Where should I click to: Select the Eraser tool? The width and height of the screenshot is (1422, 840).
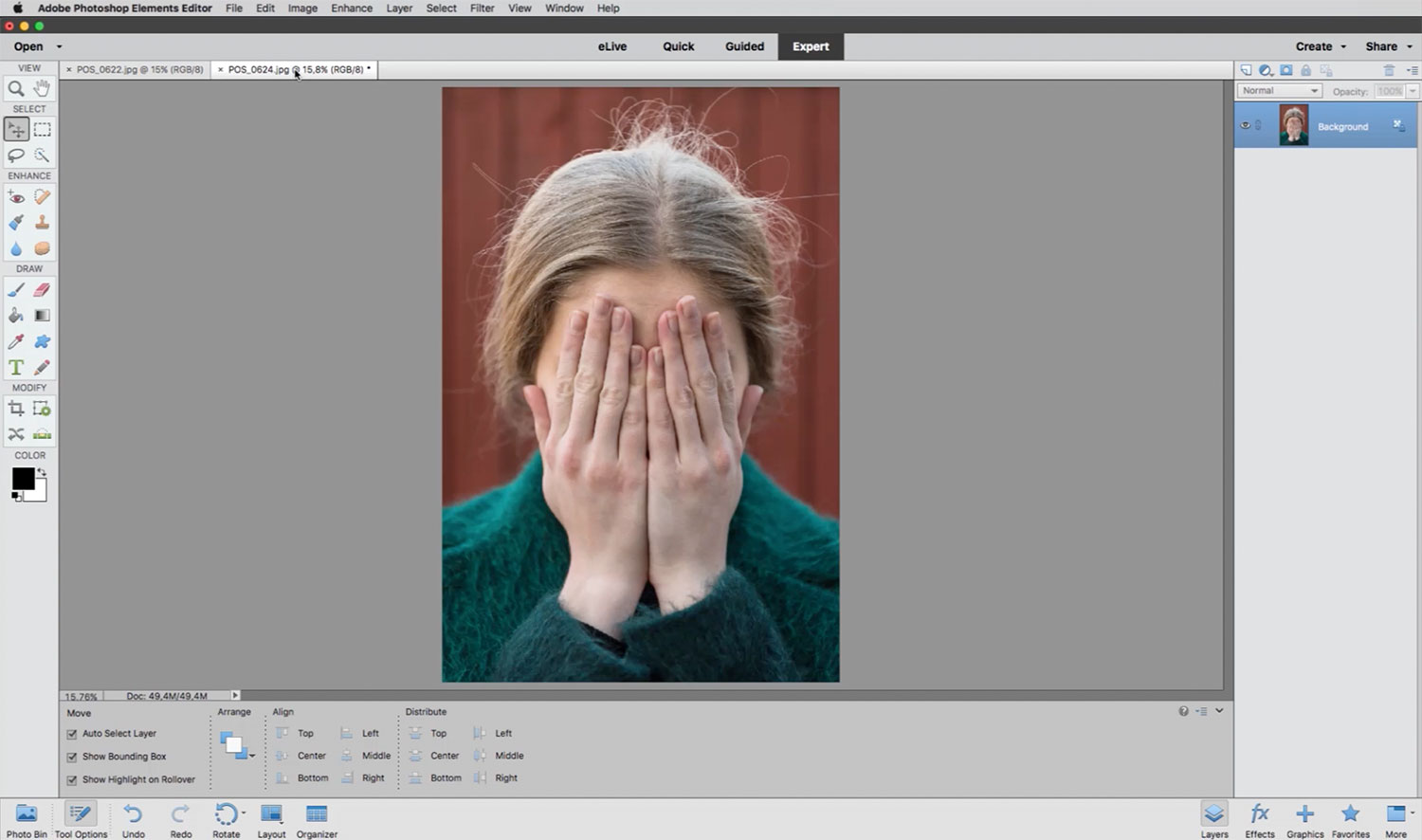click(42, 290)
